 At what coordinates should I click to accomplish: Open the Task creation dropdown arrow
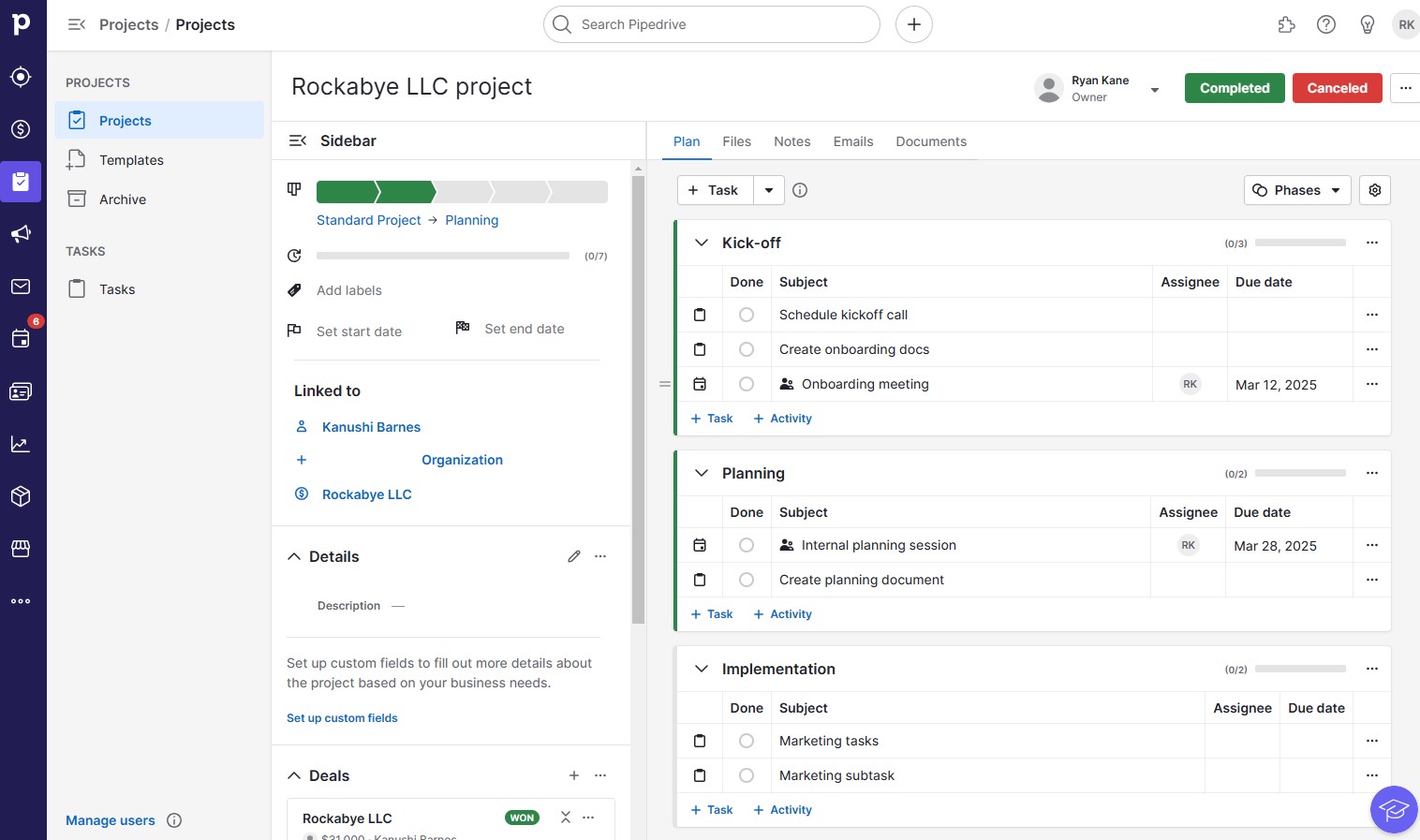tap(768, 190)
